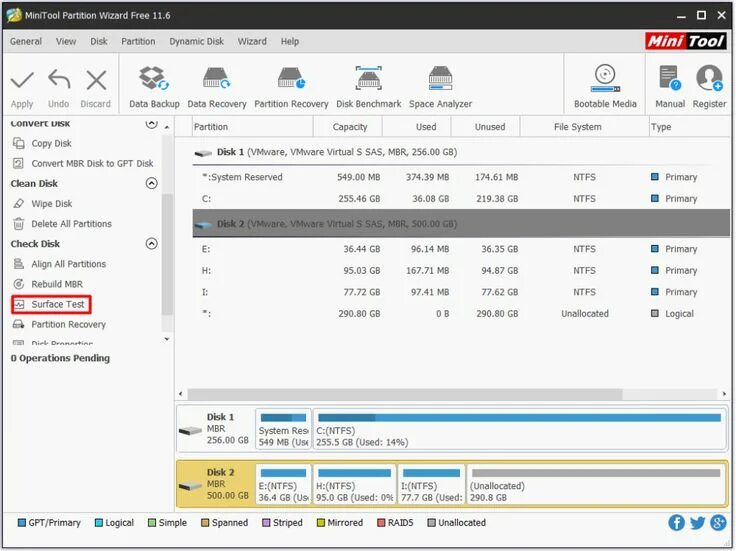Image resolution: width=736 pixels, height=551 pixels.
Task: Open the Data Recovery tool
Action: click(x=216, y=87)
